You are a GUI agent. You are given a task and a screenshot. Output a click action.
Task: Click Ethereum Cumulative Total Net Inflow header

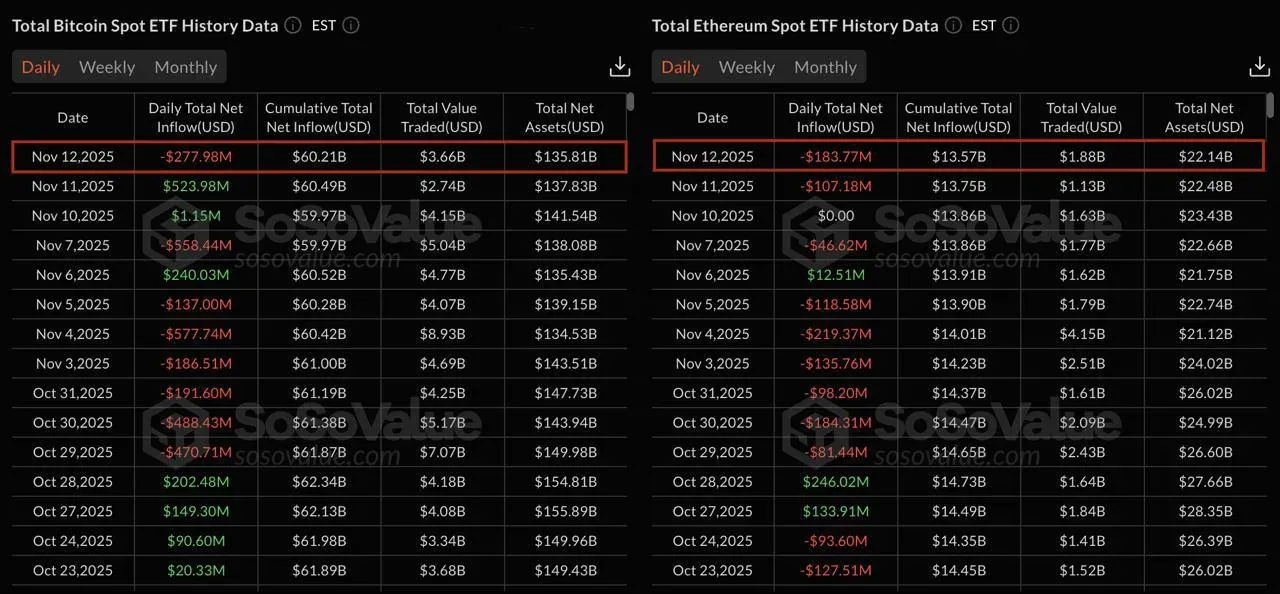tap(958, 118)
